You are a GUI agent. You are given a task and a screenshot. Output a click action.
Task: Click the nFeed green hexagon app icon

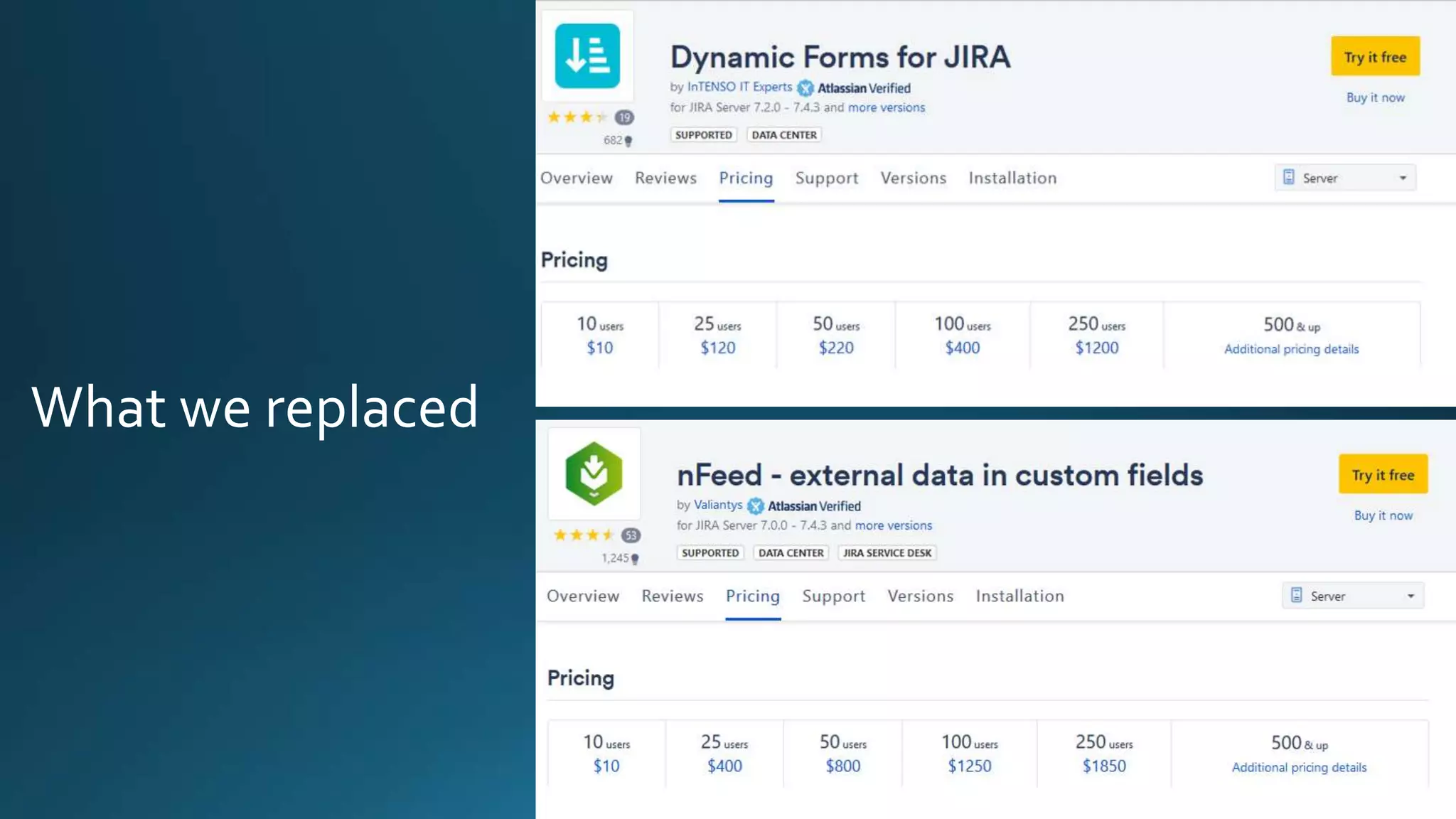(x=594, y=473)
